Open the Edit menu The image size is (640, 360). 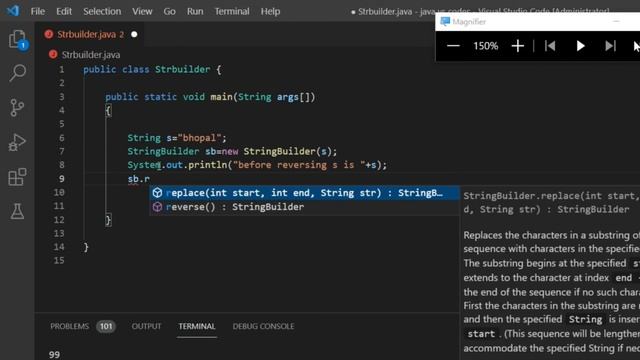(x=64, y=11)
